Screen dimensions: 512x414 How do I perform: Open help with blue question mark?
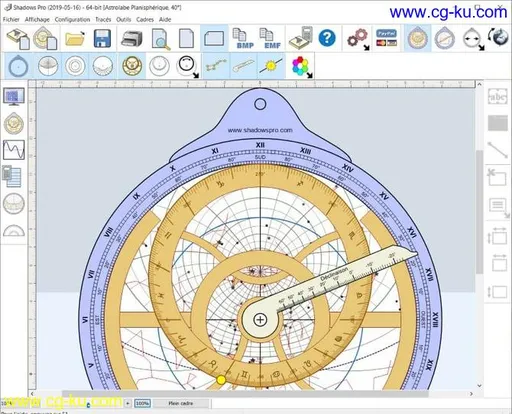point(327,38)
